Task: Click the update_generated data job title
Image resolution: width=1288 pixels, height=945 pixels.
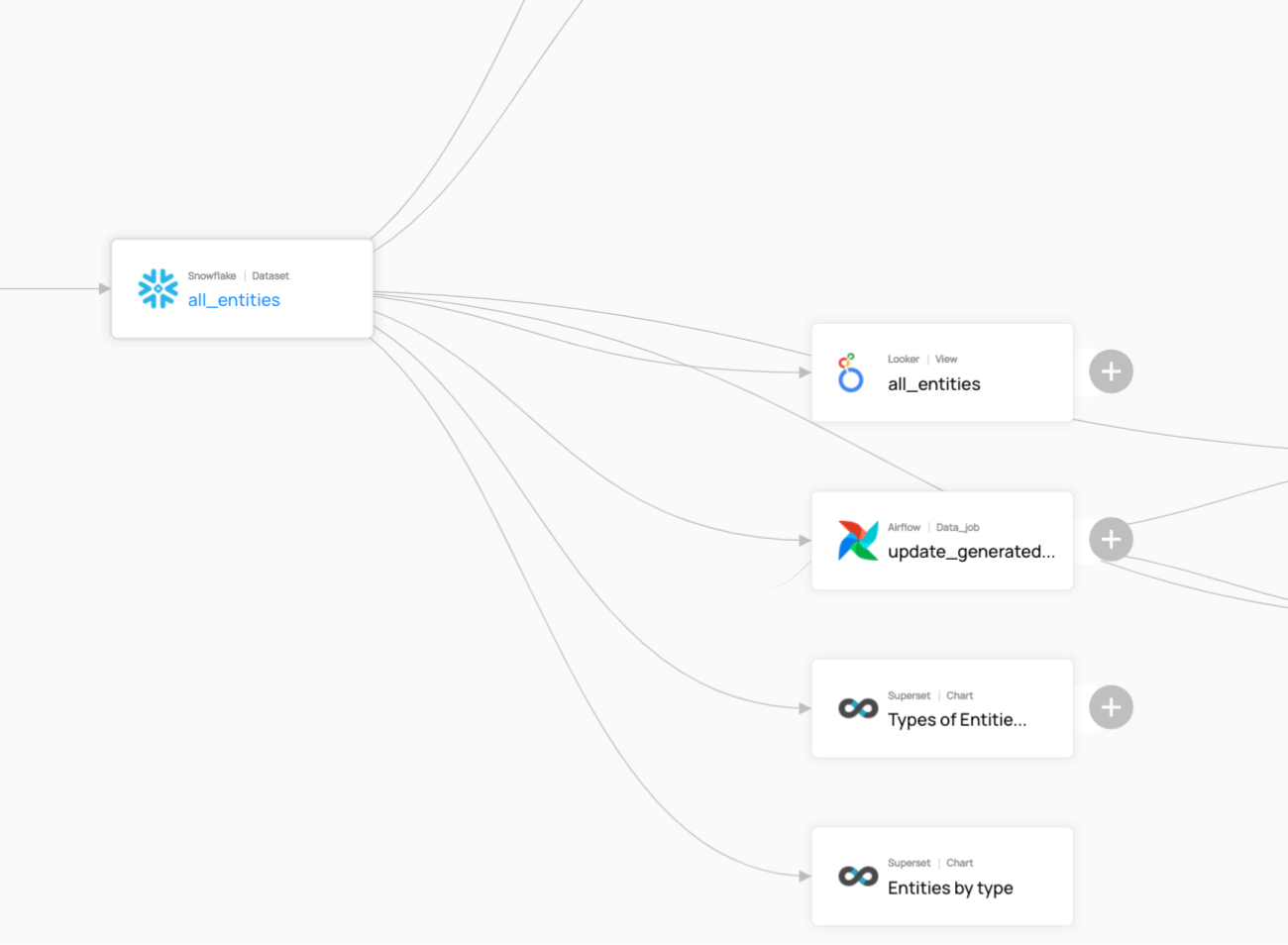Action: coord(971,552)
